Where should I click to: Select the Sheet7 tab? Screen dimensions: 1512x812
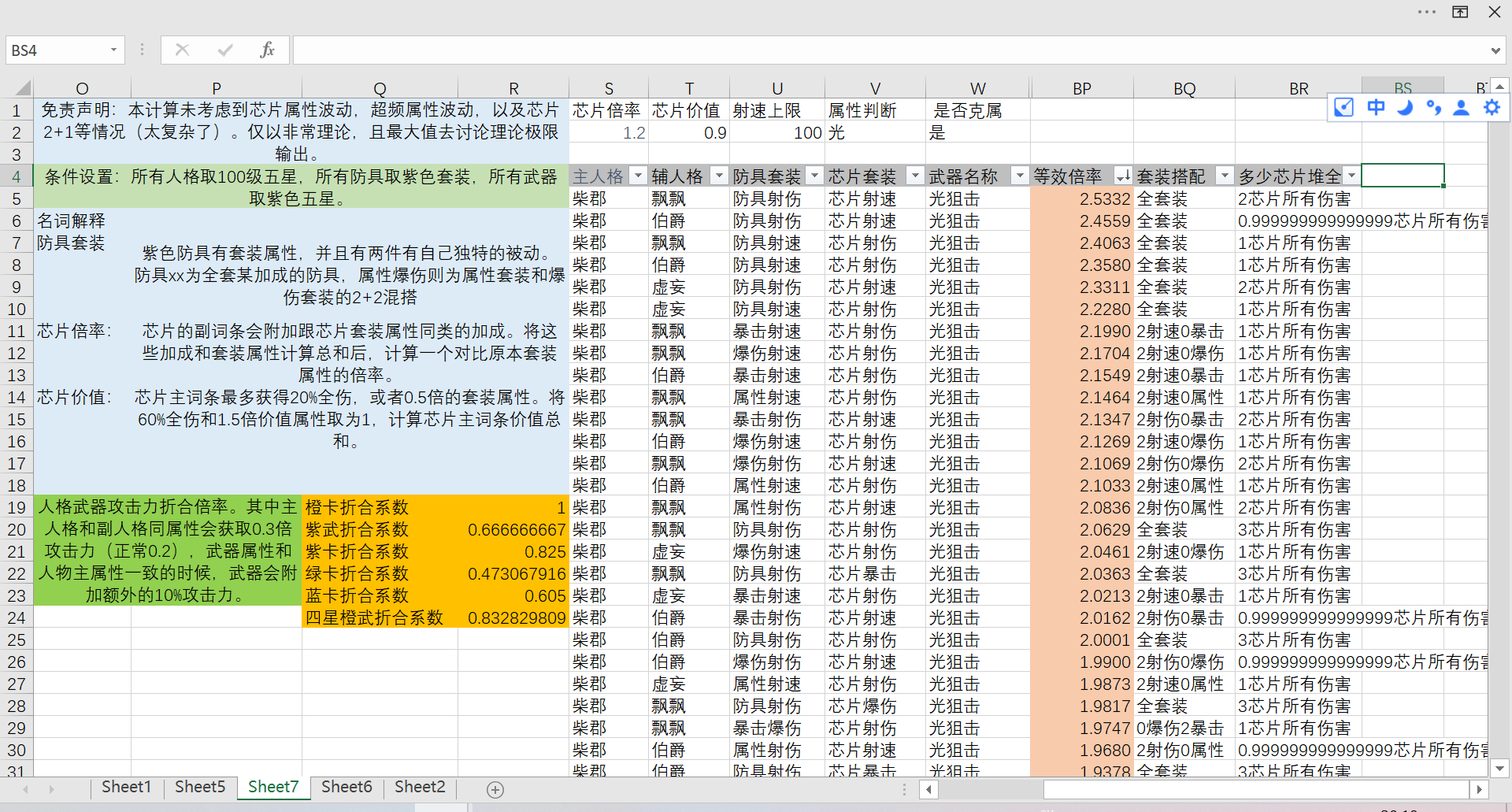point(273,787)
